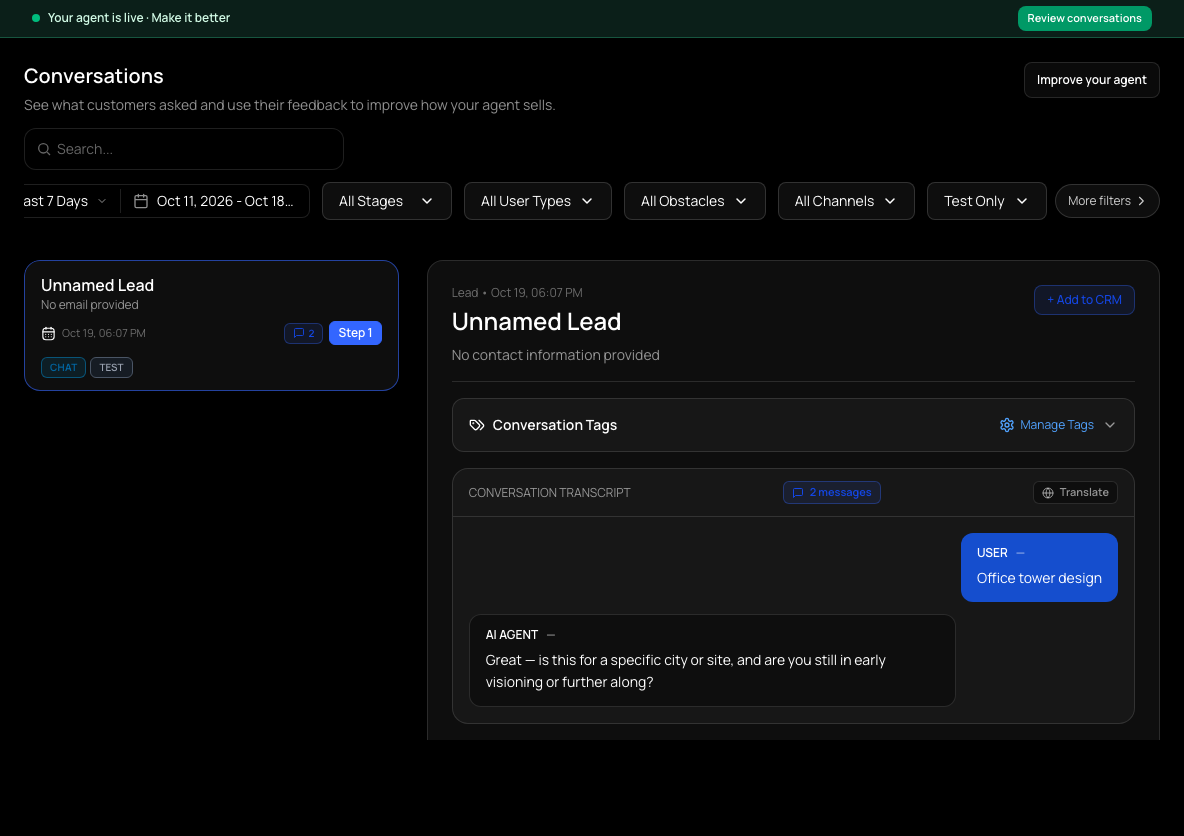Screen dimensions: 1184x836
Task: Click the calendar icon in date range
Action: tap(141, 201)
